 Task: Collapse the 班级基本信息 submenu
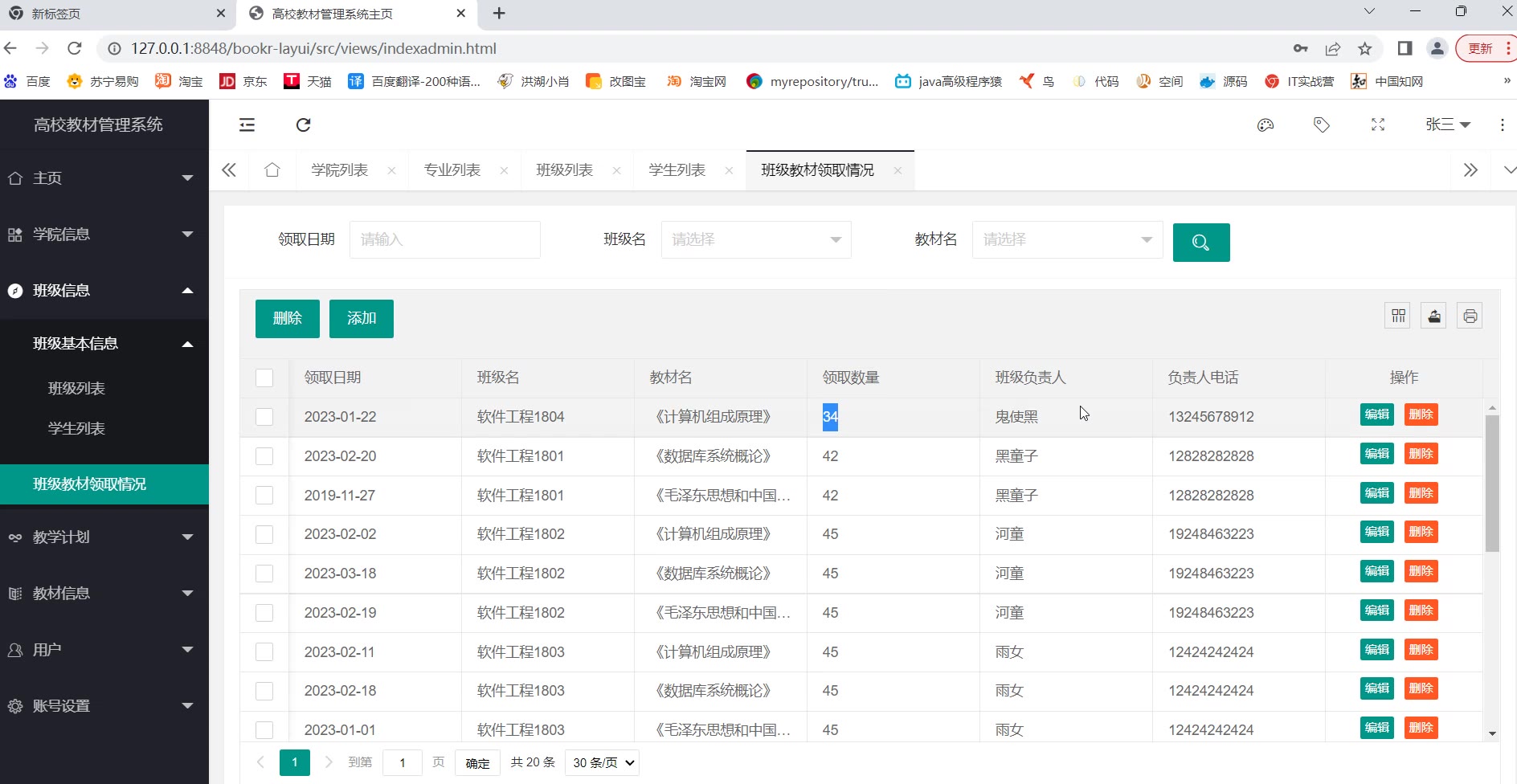tap(104, 344)
